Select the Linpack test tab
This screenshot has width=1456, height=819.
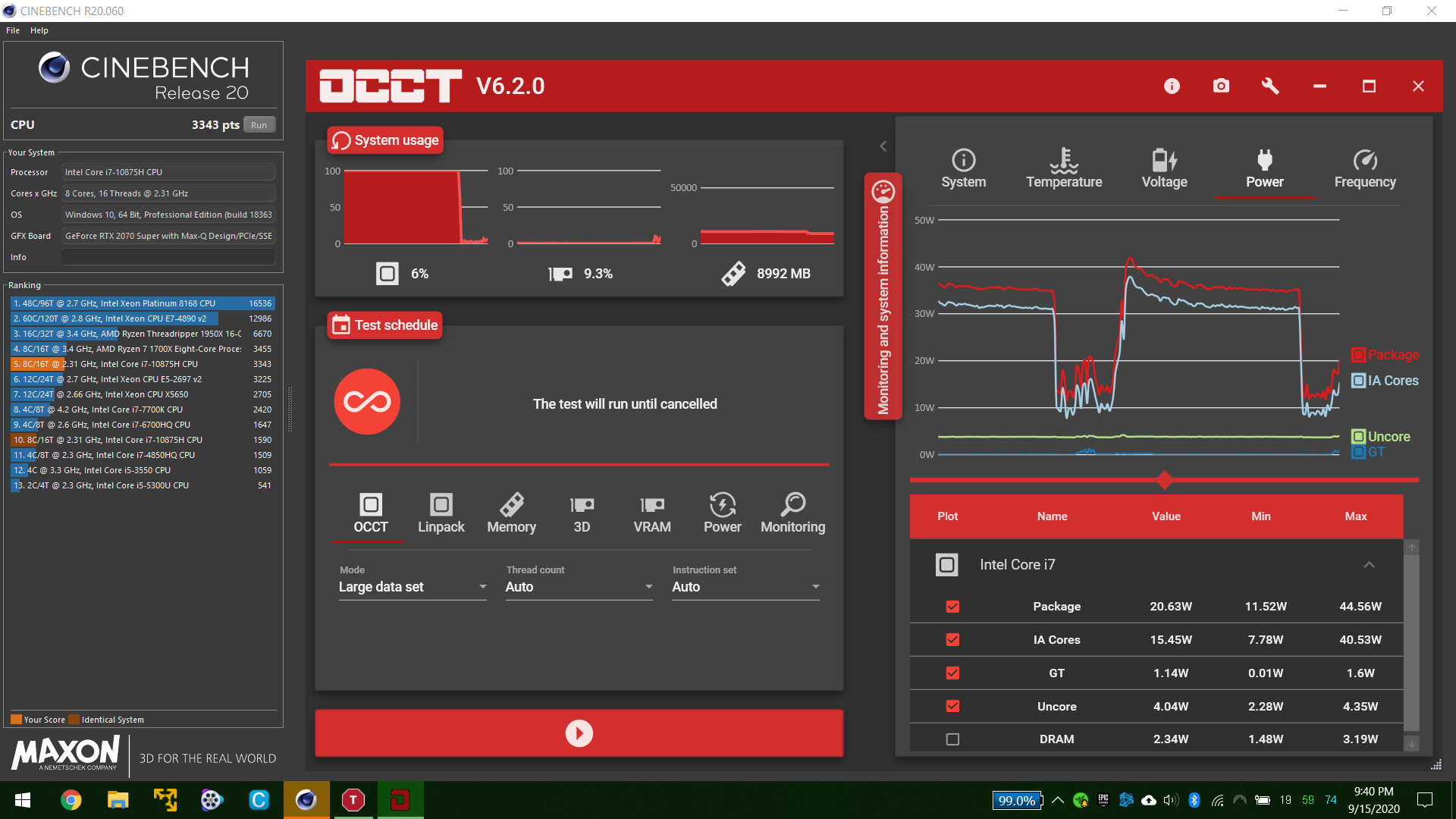click(441, 513)
